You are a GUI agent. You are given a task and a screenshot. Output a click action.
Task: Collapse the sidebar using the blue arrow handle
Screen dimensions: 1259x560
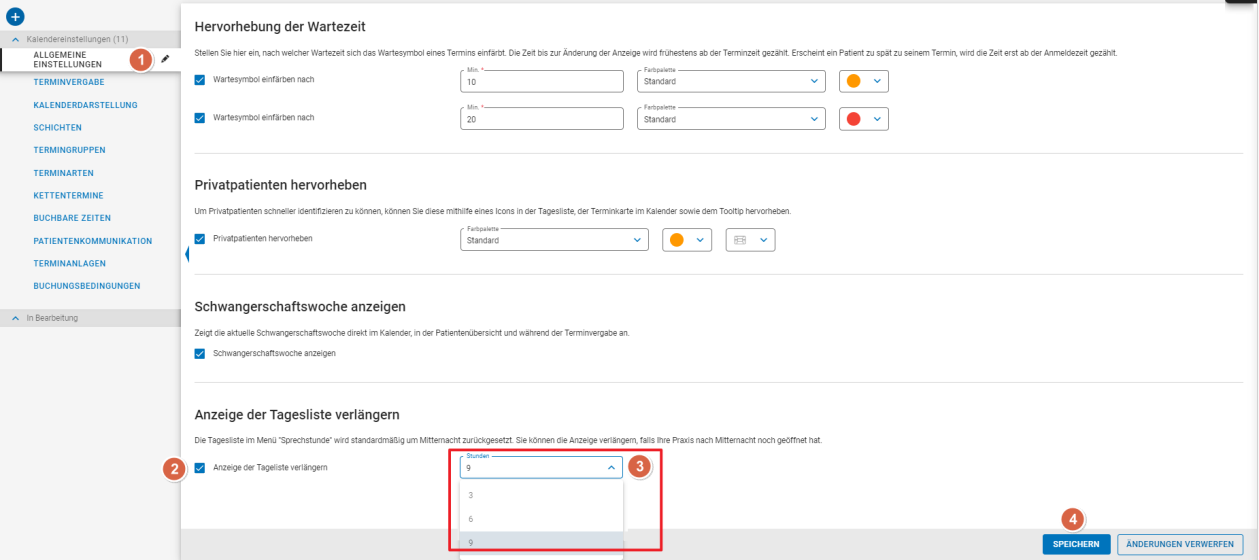coord(187,255)
